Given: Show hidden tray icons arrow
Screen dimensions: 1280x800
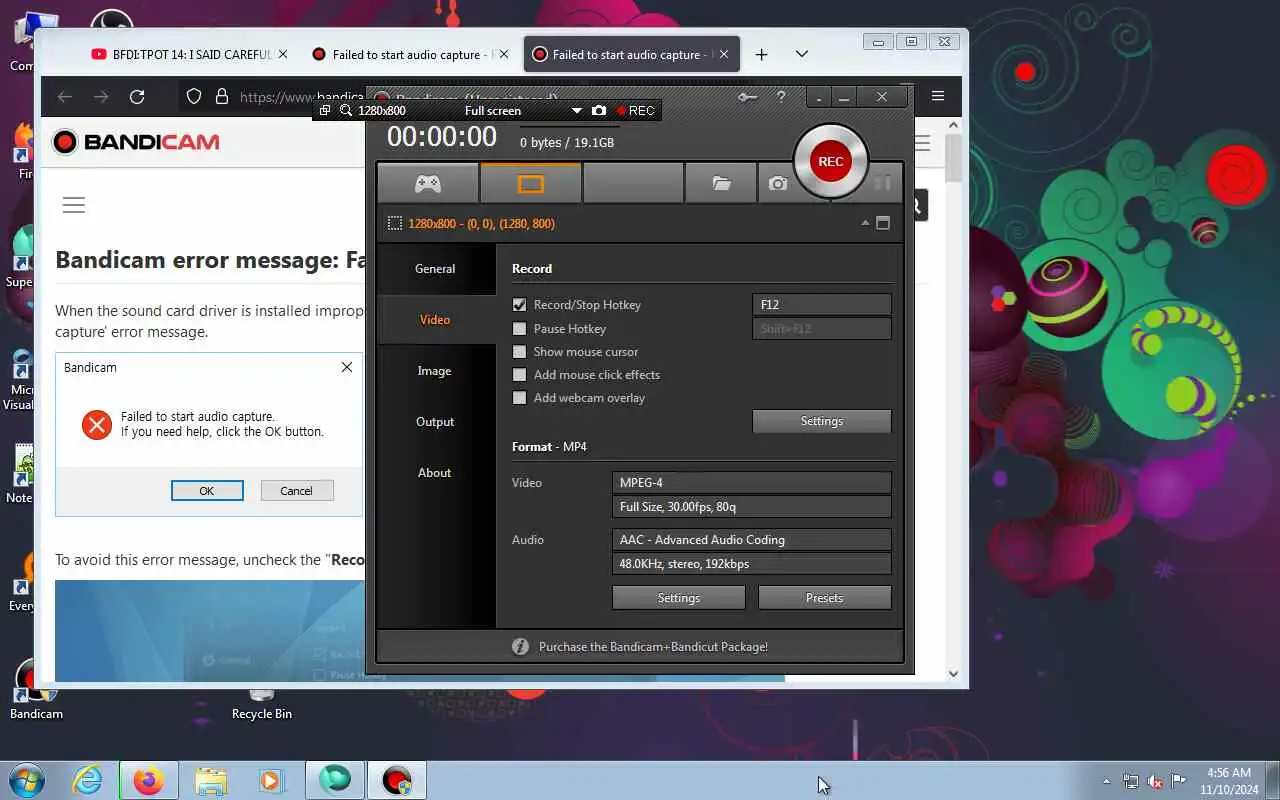Looking at the screenshot, I should [1106, 782].
